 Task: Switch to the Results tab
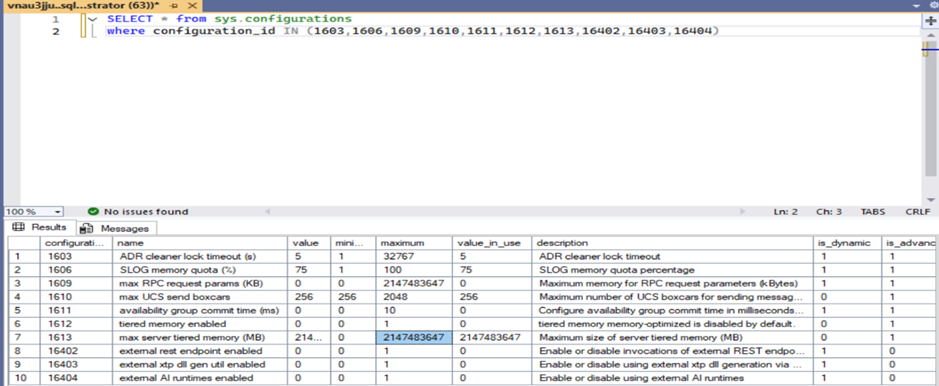[41, 227]
